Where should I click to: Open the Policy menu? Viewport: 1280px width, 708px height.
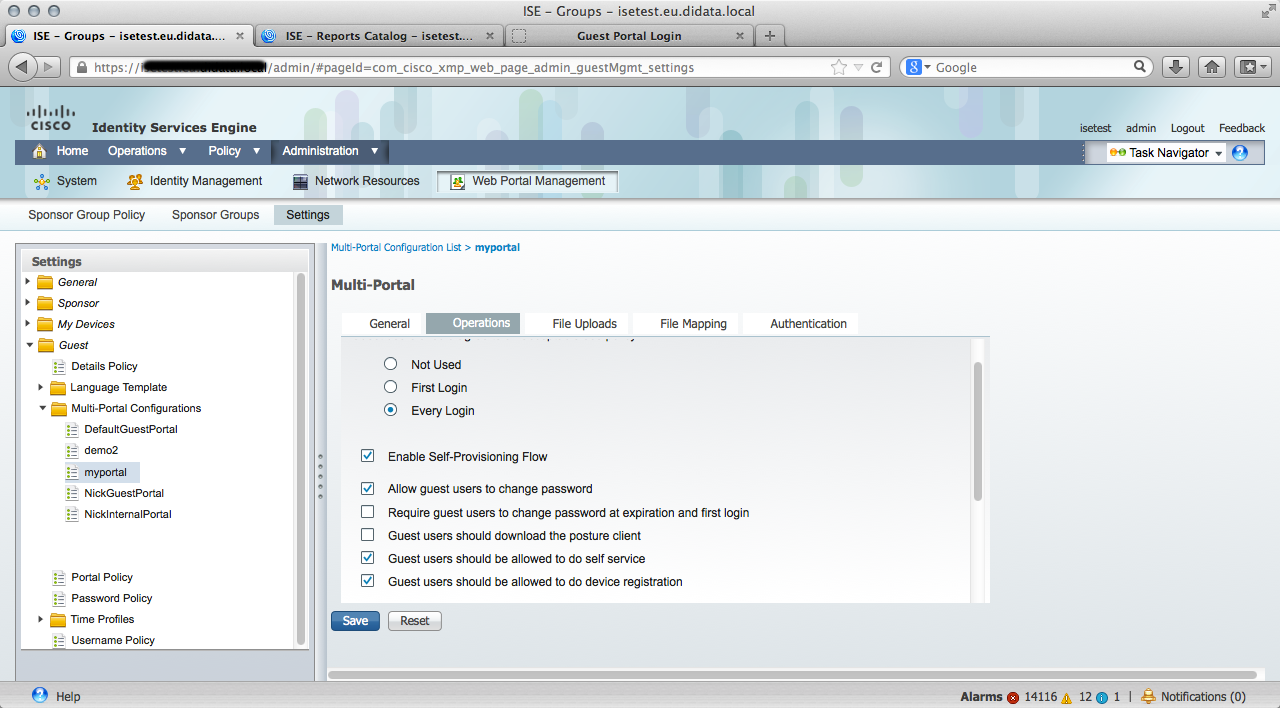[233, 151]
